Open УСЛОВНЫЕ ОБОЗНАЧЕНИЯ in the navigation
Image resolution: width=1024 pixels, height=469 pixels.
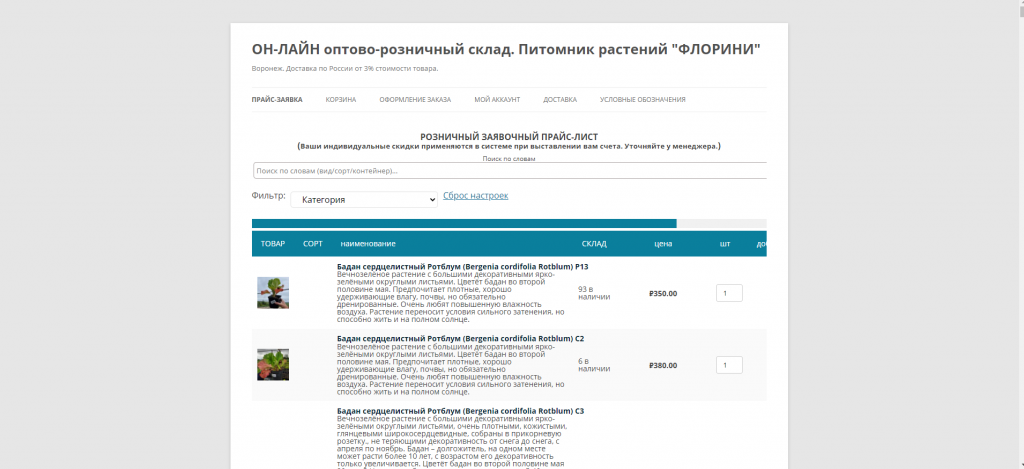pyautogui.click(x=642, y=100)
